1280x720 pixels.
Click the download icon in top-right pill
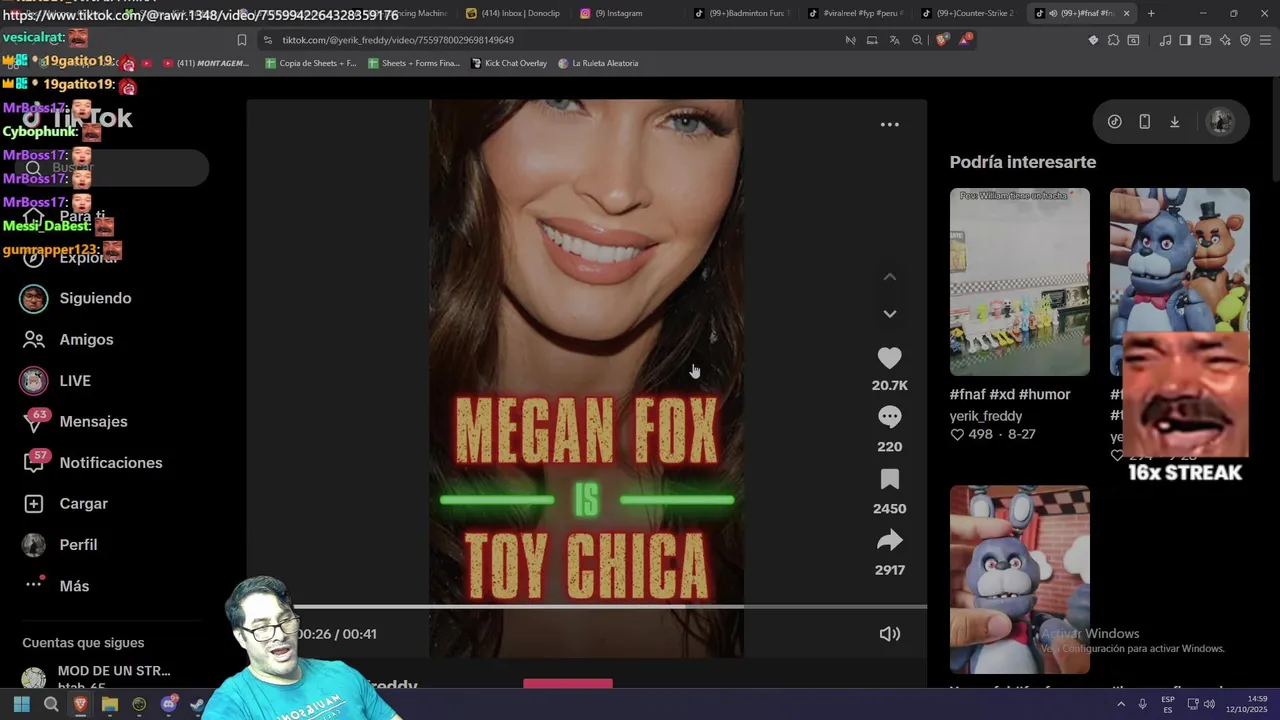1174,122
